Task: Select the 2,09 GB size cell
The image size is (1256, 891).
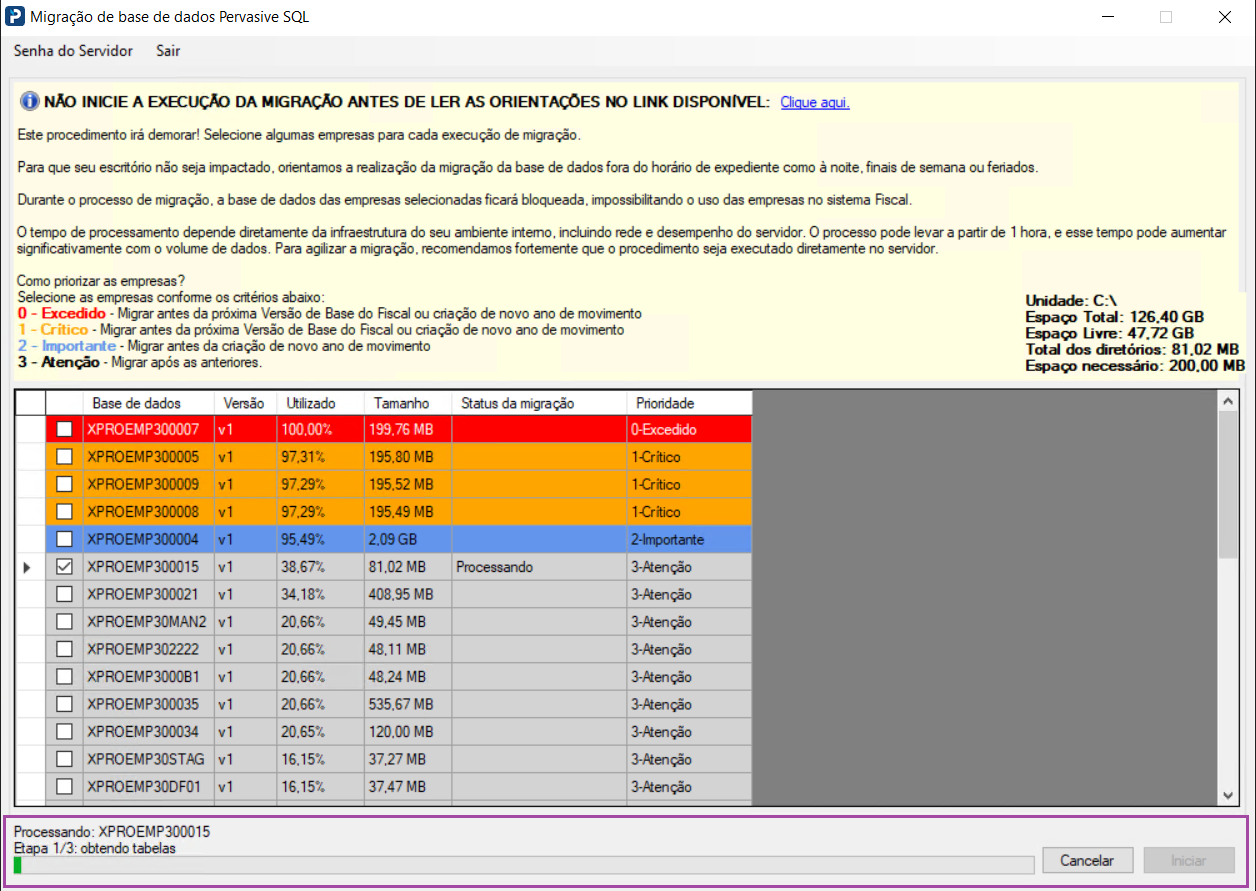Action: click(x=408, y=539)
